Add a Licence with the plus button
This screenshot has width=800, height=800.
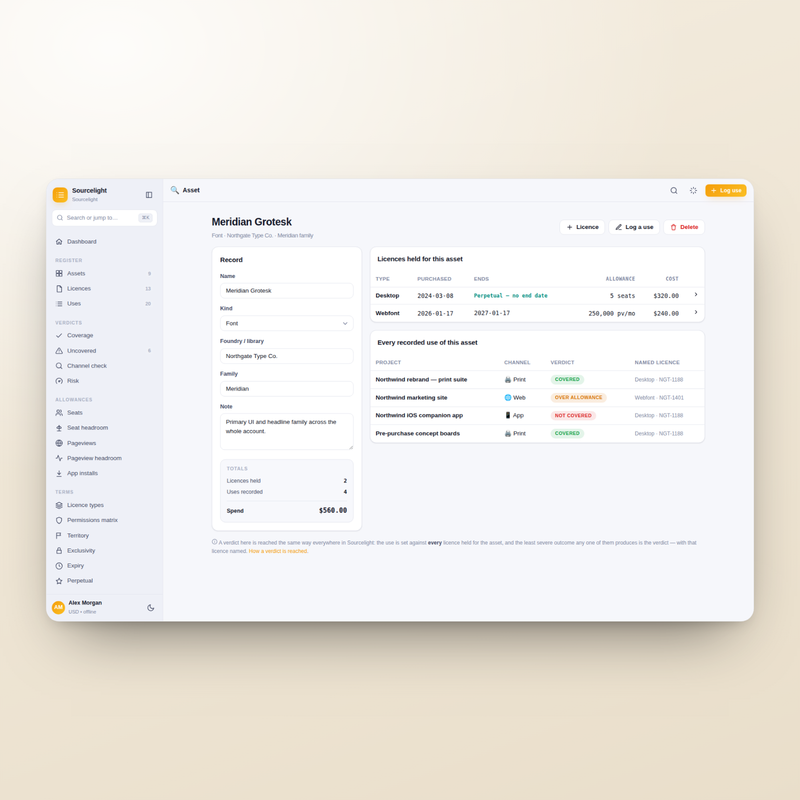(582, 227)
